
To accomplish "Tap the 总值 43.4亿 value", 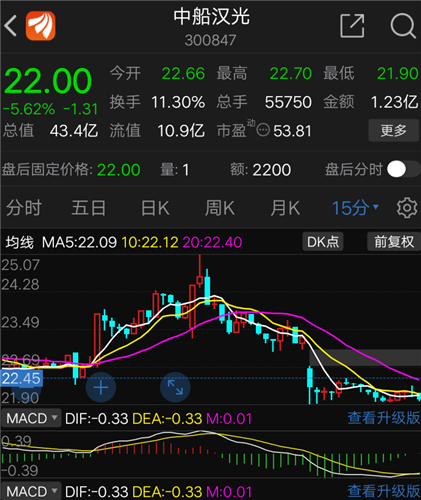I will pos(74,131).
